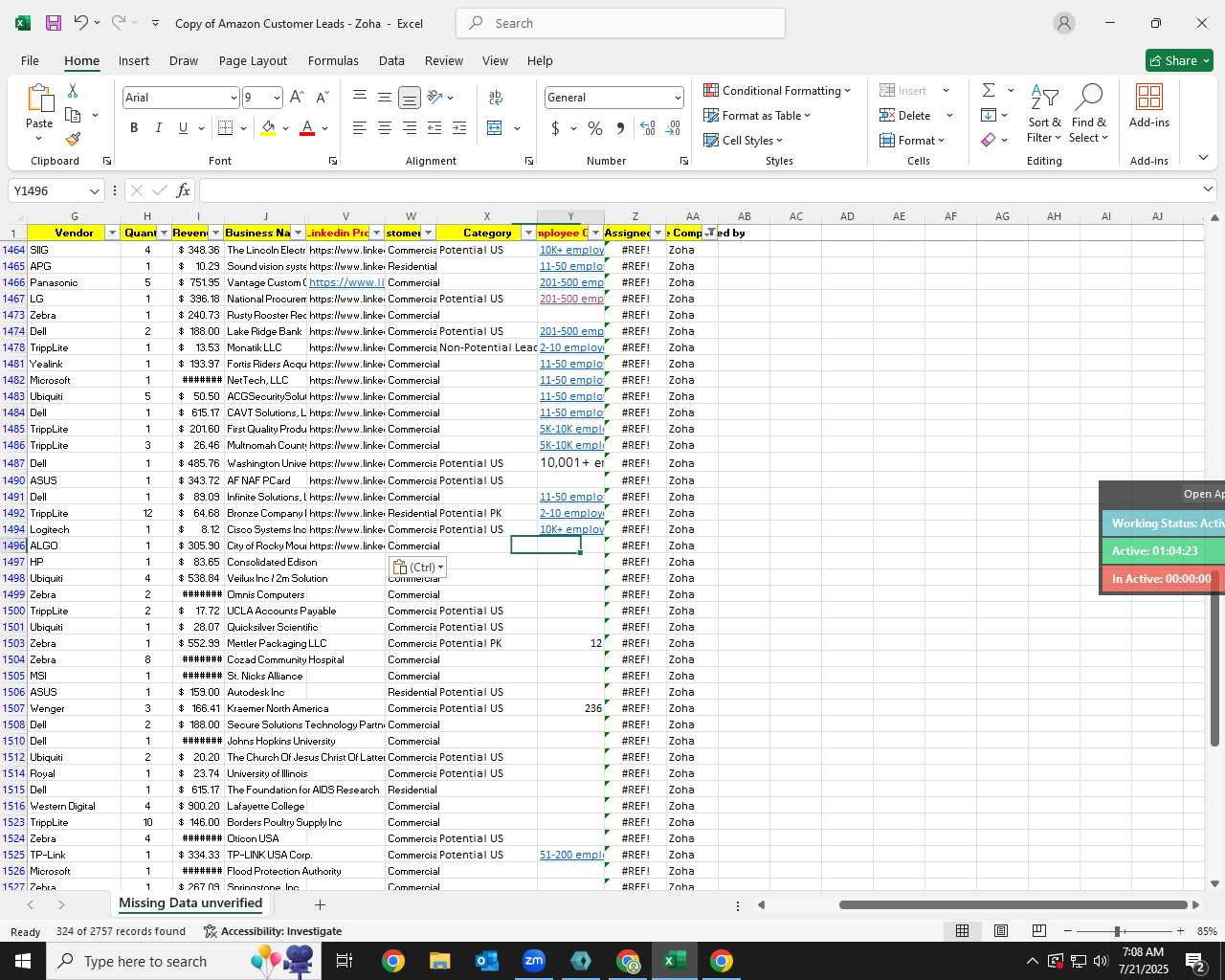Click the Fill Color yellow swatch button
Image resolution: width=1225 pixels, height=980 pixels.
pos(268,128)
